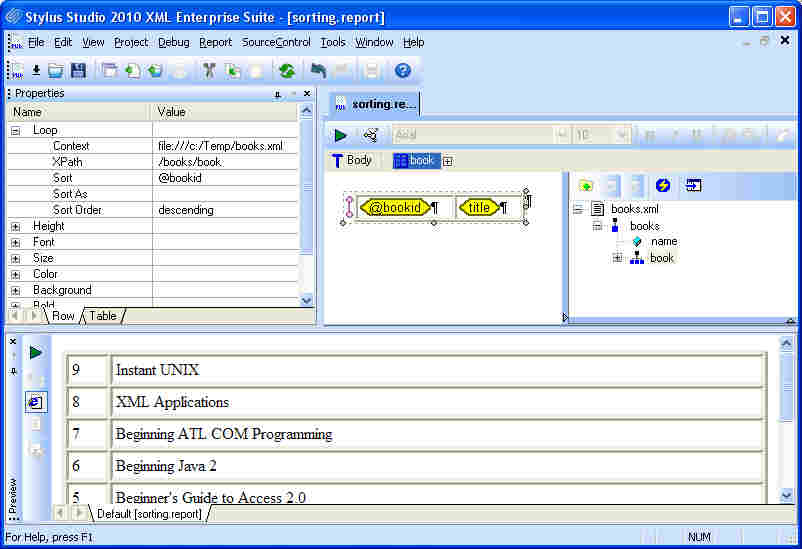Click the Sort Order value cell

[x=225, y=210]
